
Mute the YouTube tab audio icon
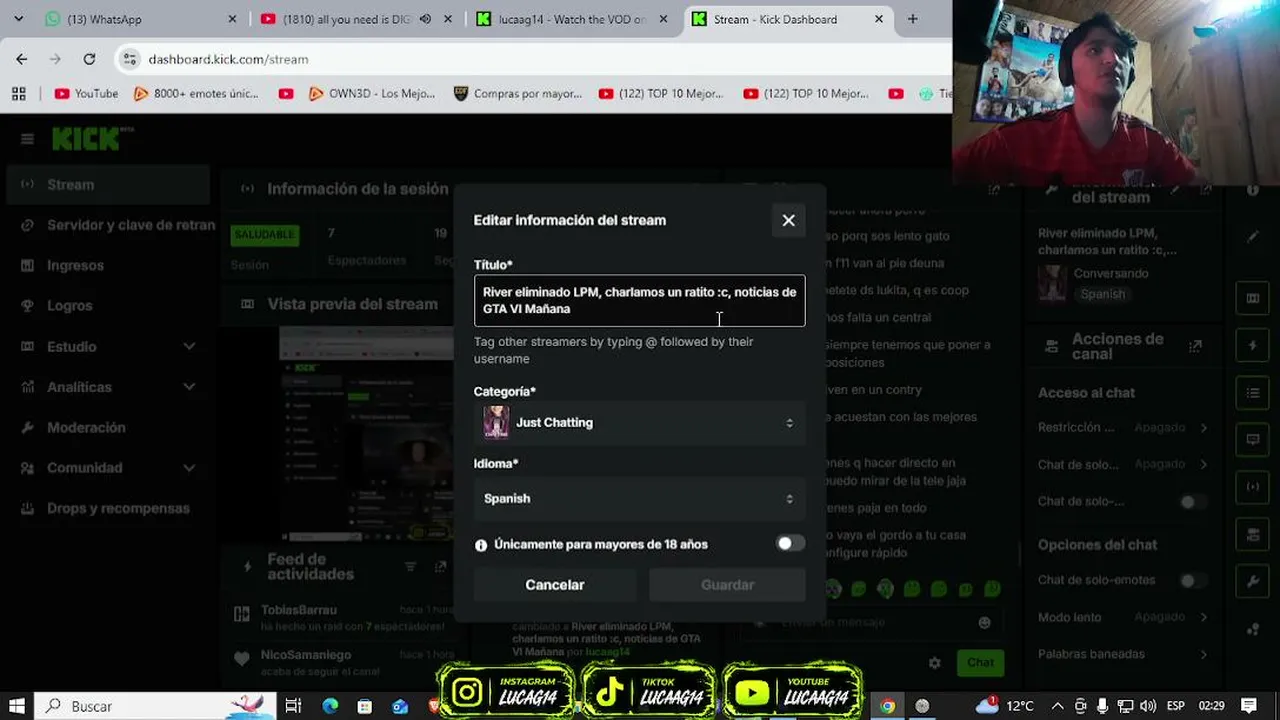pos(425,19)
